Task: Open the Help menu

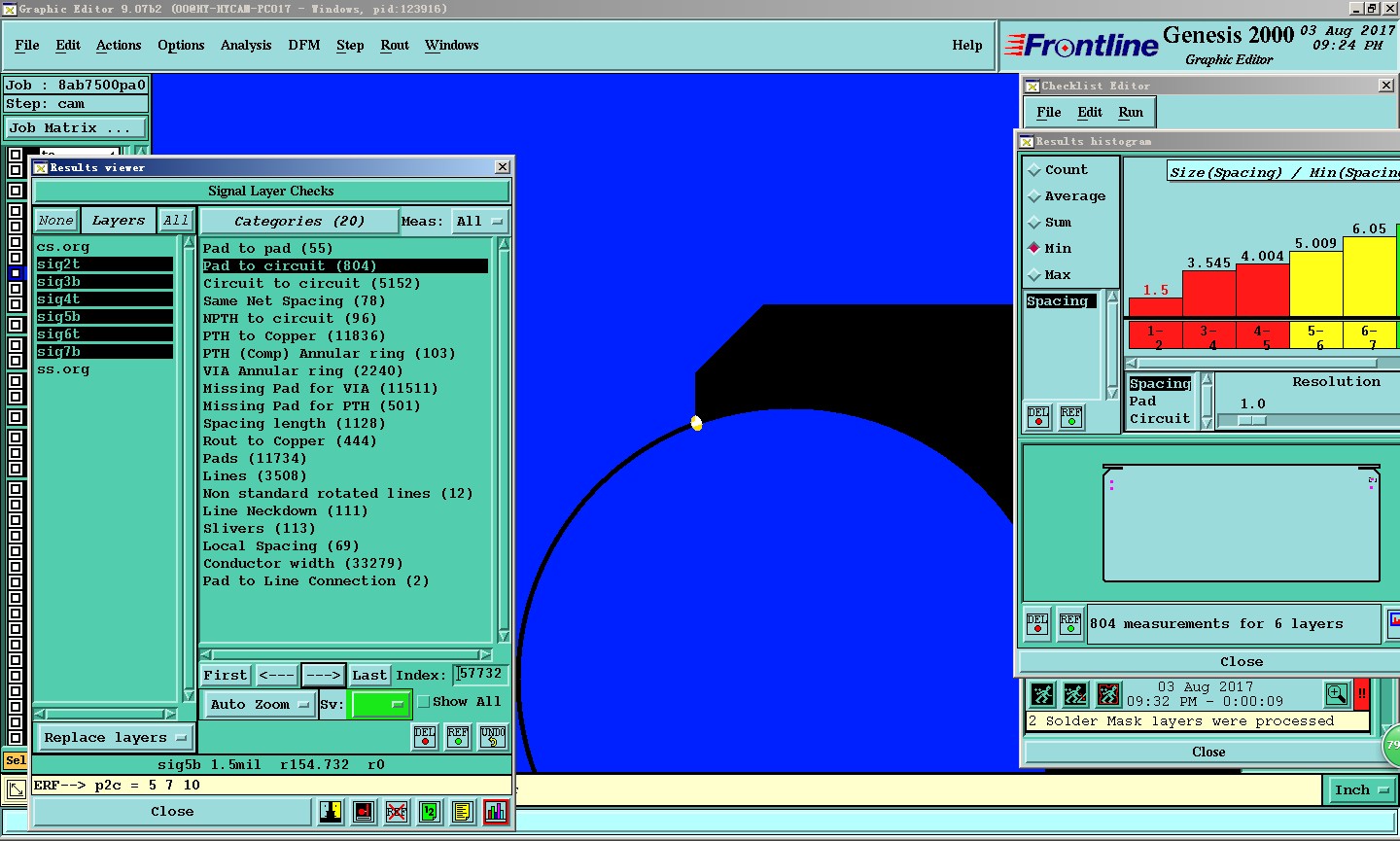Action: click(967, 46)
